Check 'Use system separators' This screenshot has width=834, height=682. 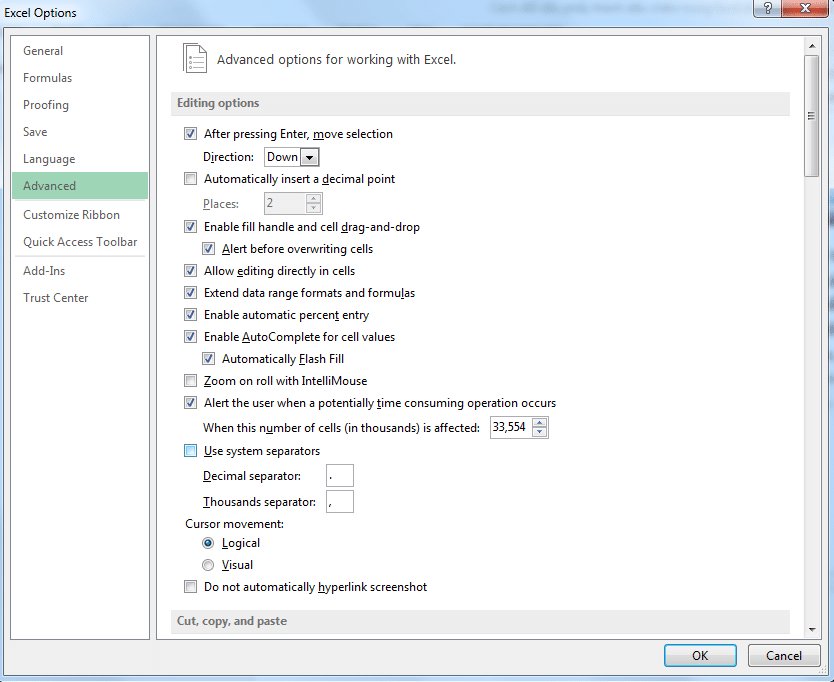[x=190, y=451]
